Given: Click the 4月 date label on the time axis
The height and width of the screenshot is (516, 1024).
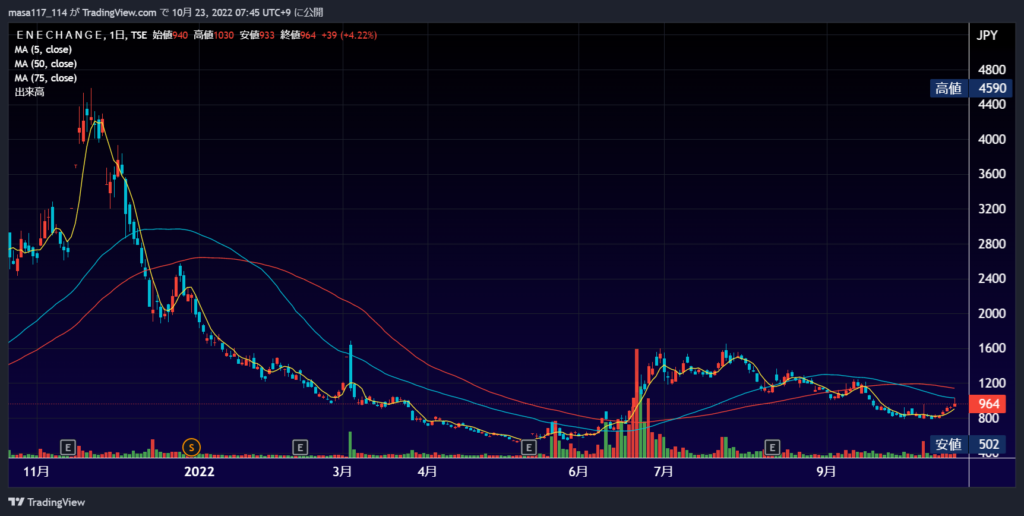Looking at the screenshot, I should click(x=427, y=472).
